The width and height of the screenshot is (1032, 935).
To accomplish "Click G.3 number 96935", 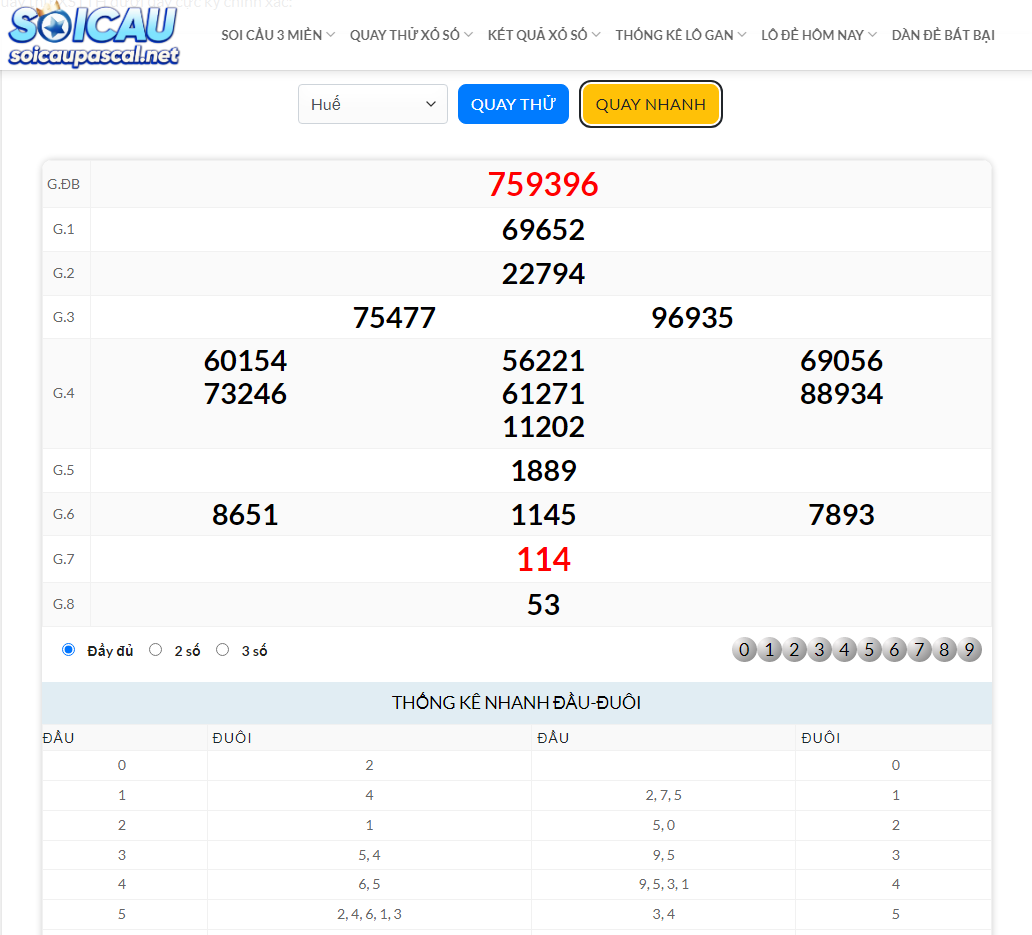I will click(692, 318).
